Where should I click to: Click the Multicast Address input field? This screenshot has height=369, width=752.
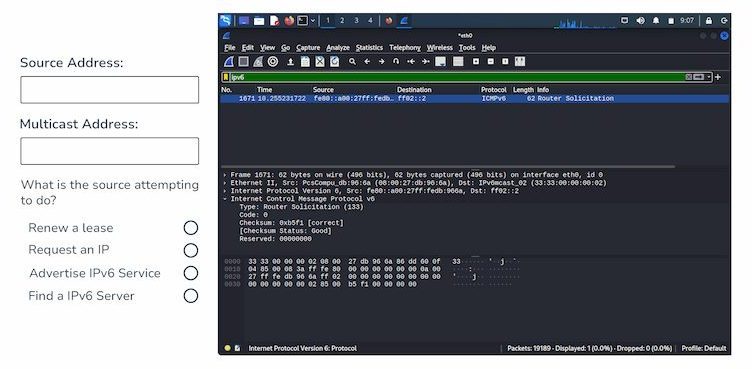tap(109, 151)
